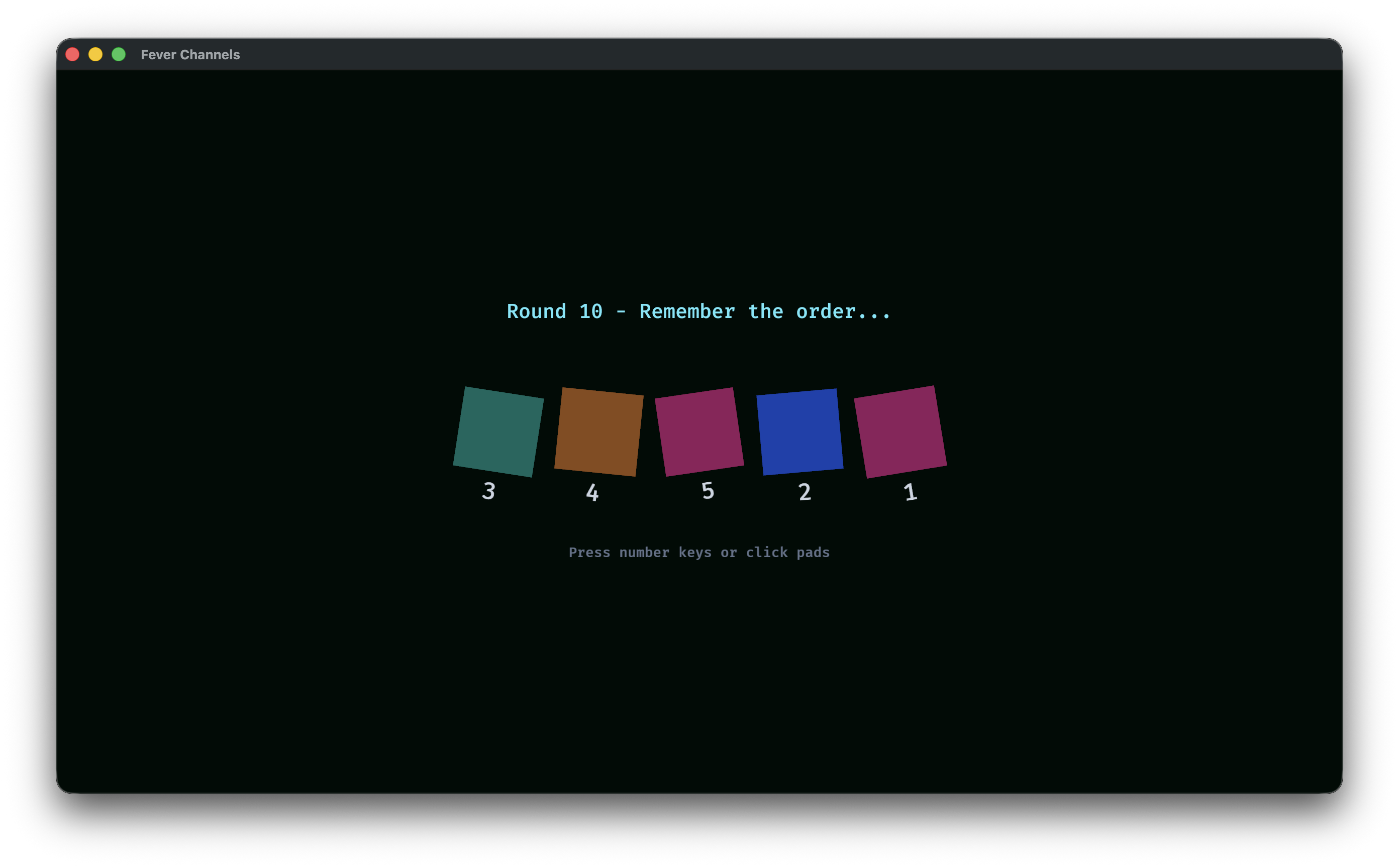Close the Fever Channels window
1399x868 pixels.
(72, 55)
